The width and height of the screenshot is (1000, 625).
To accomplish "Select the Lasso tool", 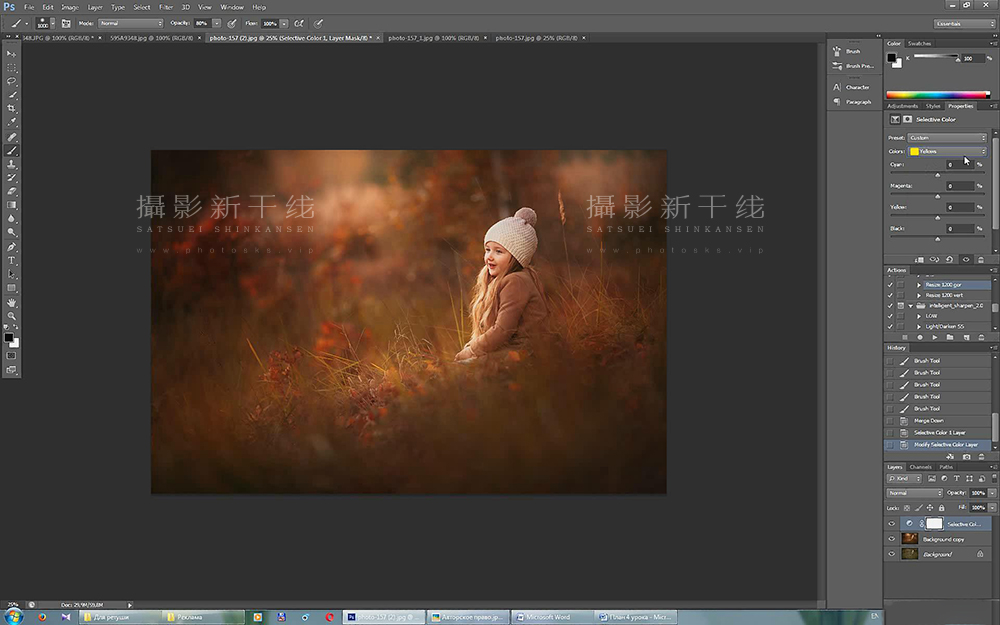I will (x=11, y=81).
